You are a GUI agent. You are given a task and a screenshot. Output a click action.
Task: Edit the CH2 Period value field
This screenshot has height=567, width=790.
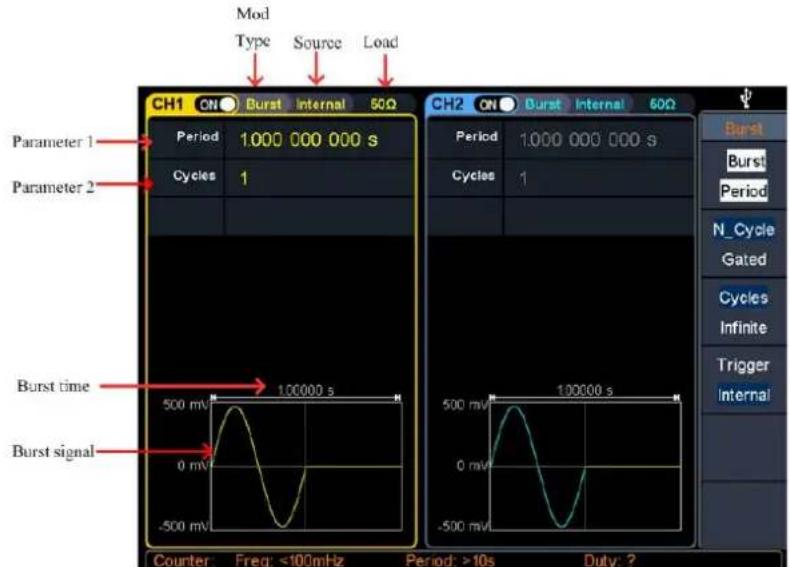[x=599, y=140]
